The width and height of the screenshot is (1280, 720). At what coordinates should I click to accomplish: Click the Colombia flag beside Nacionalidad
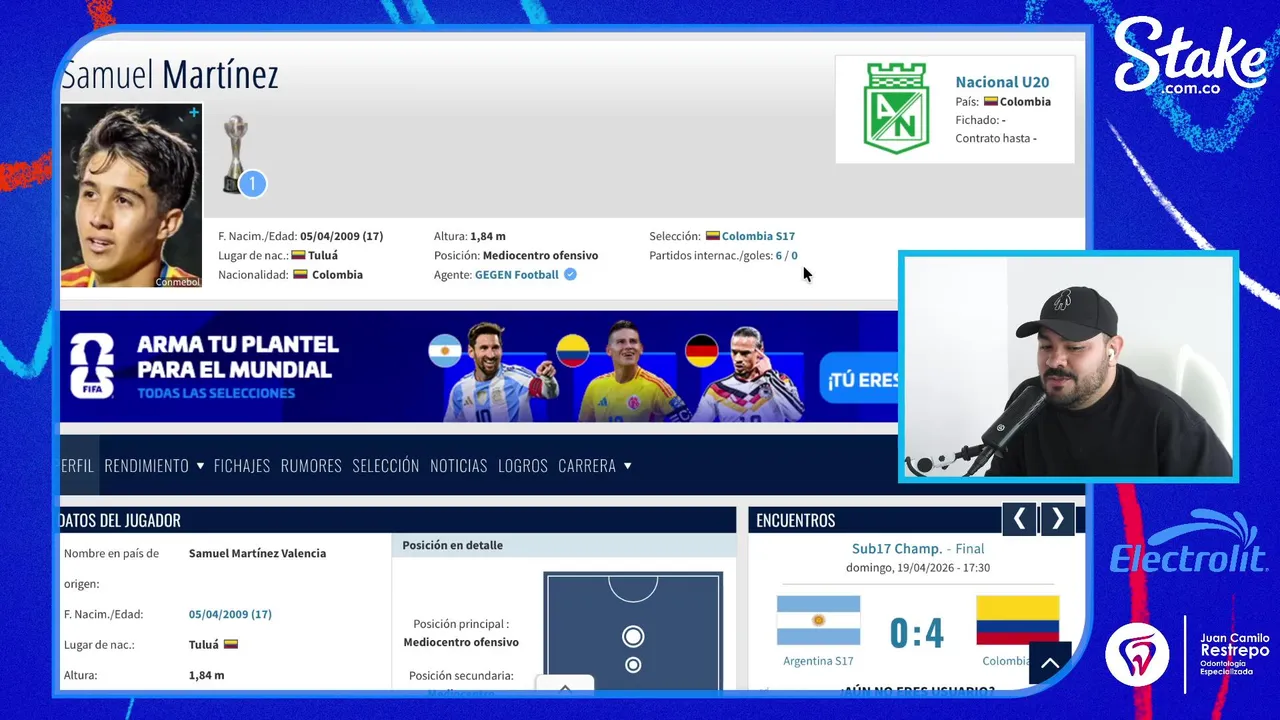(300, 274)
